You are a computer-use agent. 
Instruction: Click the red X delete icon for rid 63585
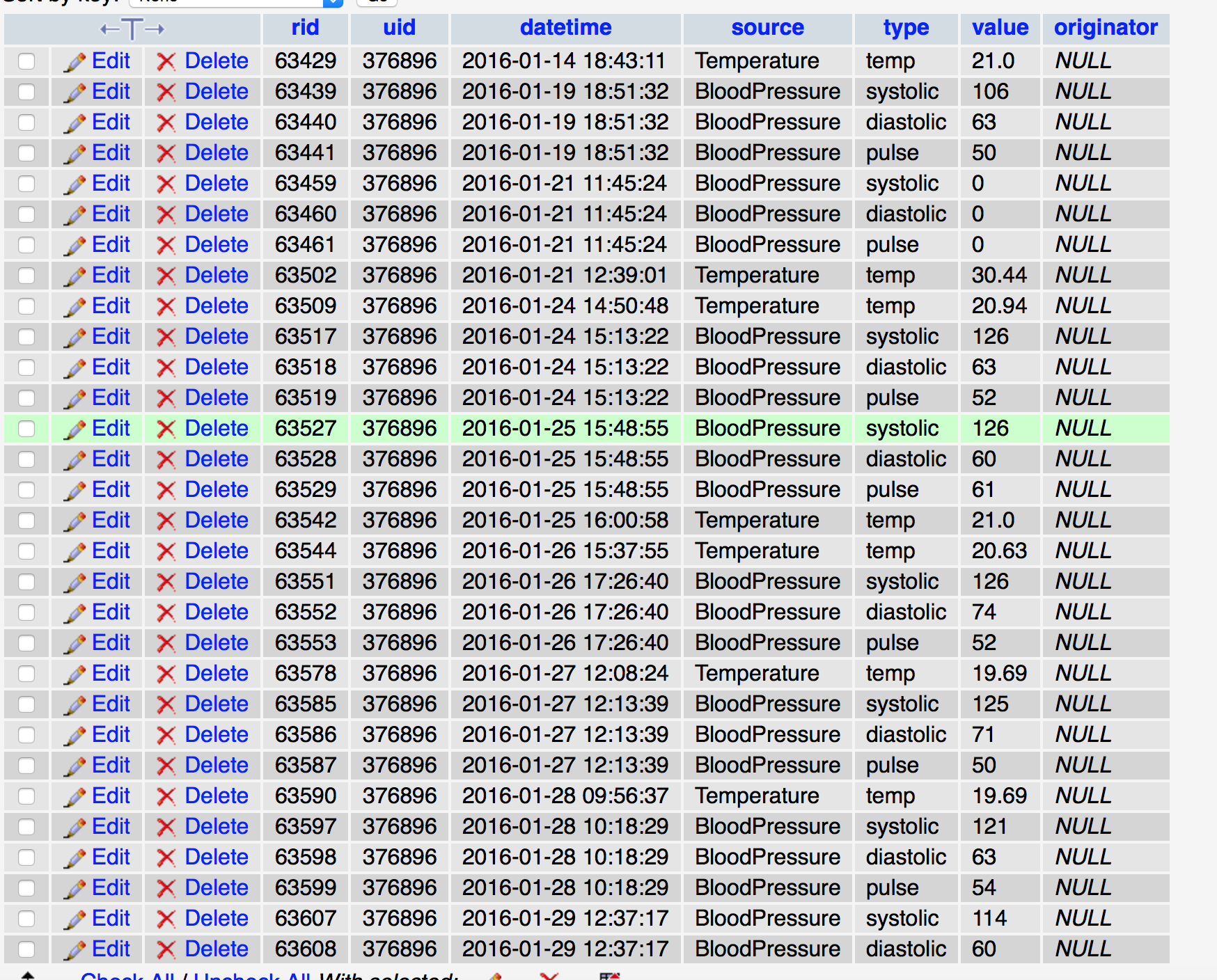point(166,705)
